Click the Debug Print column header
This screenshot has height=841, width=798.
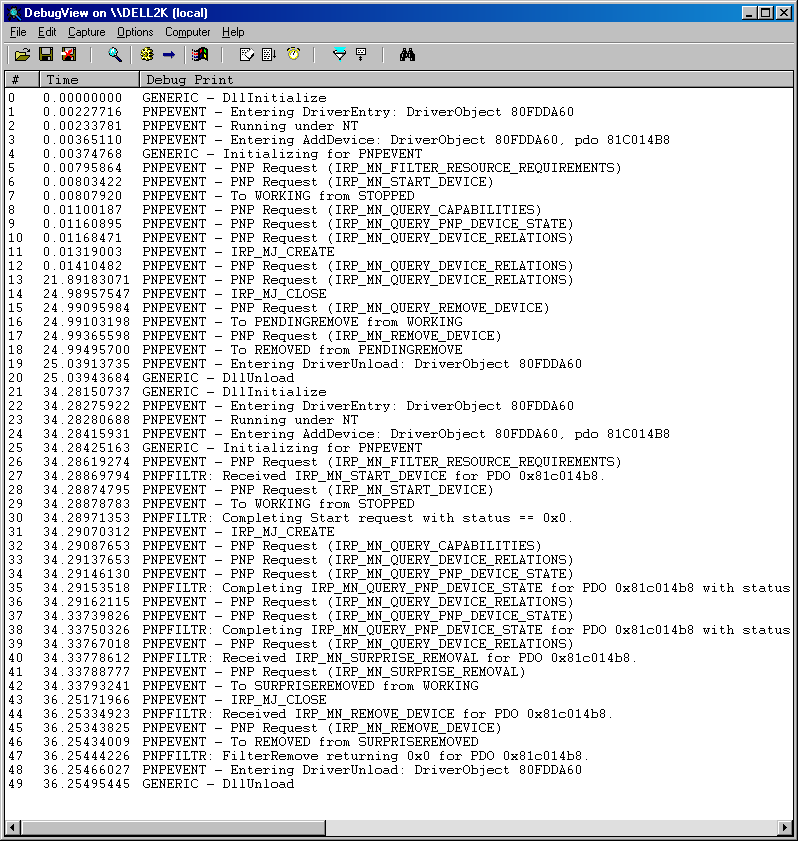(x=466, y=79)
